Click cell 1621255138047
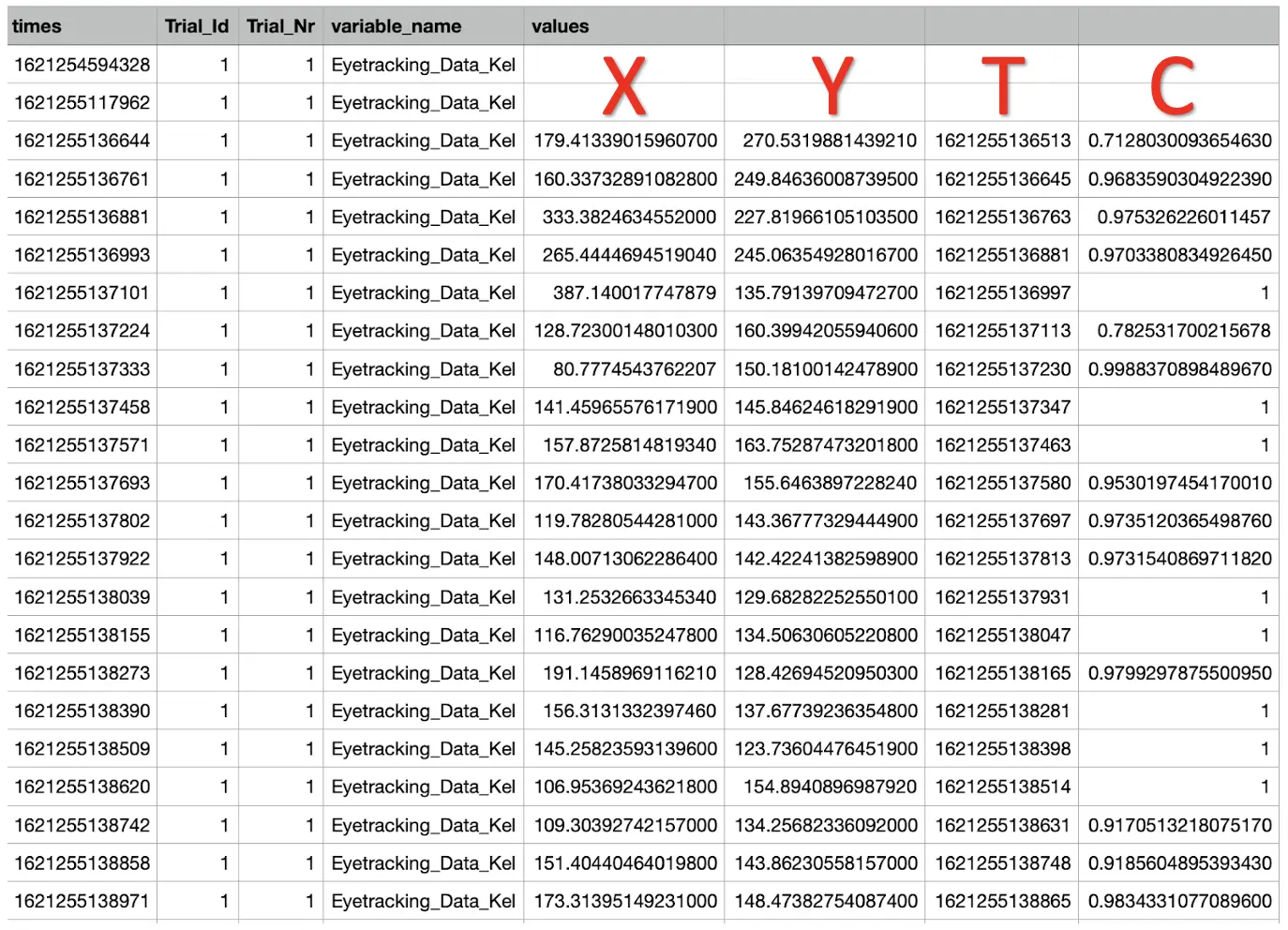The width and height of the screenshot is (1288, 930). 1001,635
